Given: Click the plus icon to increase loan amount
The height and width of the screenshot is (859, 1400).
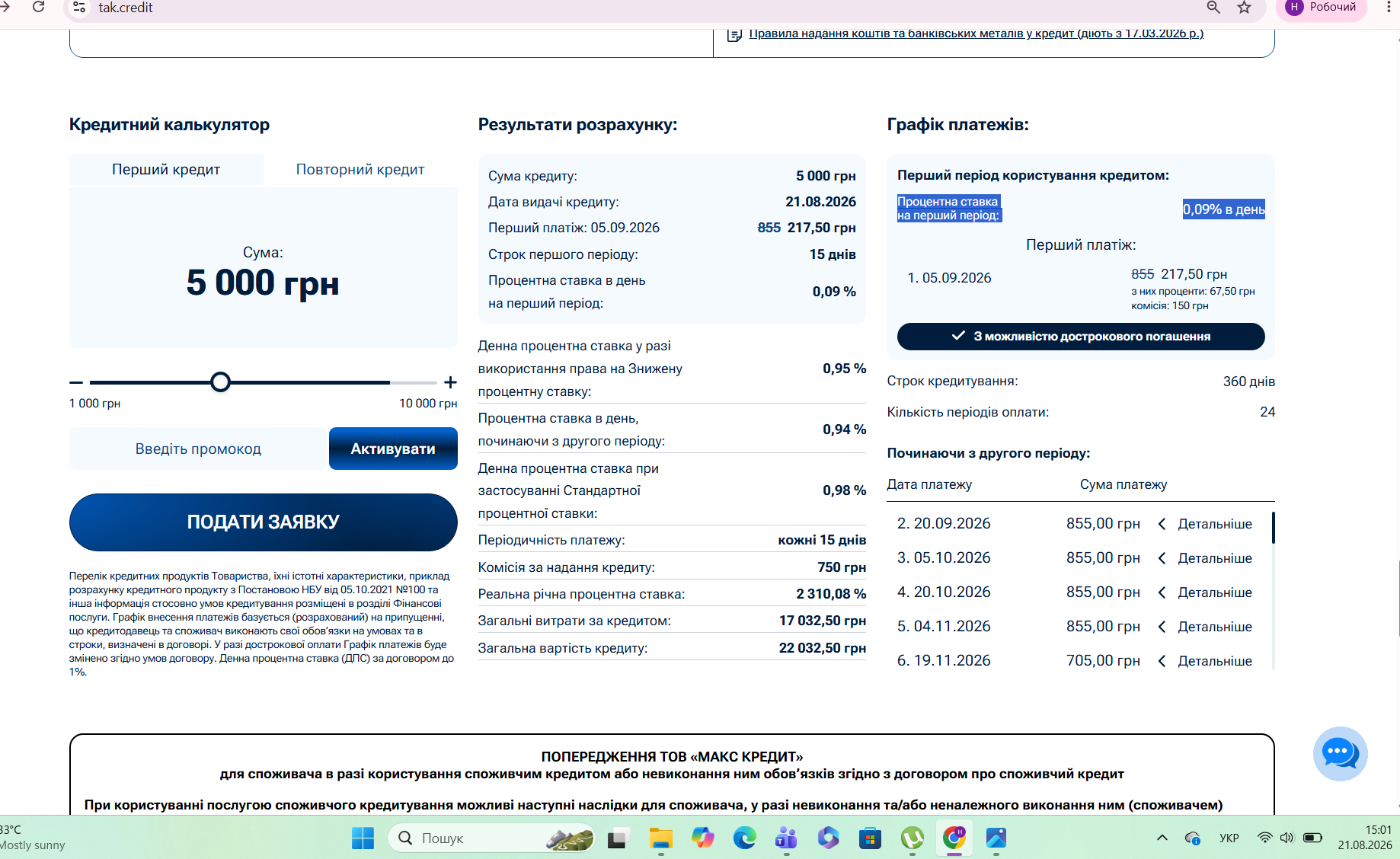Looking at the screenshot, I should 450,382.
